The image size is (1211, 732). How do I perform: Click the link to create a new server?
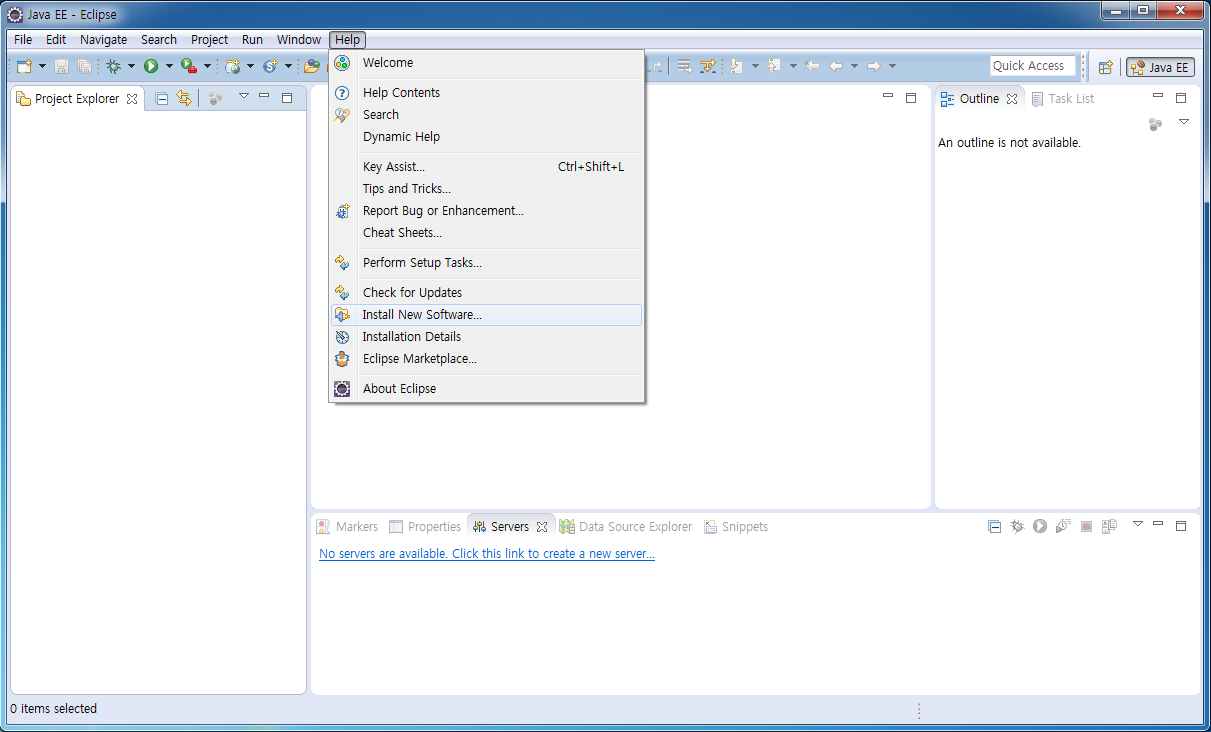point(487,554)
